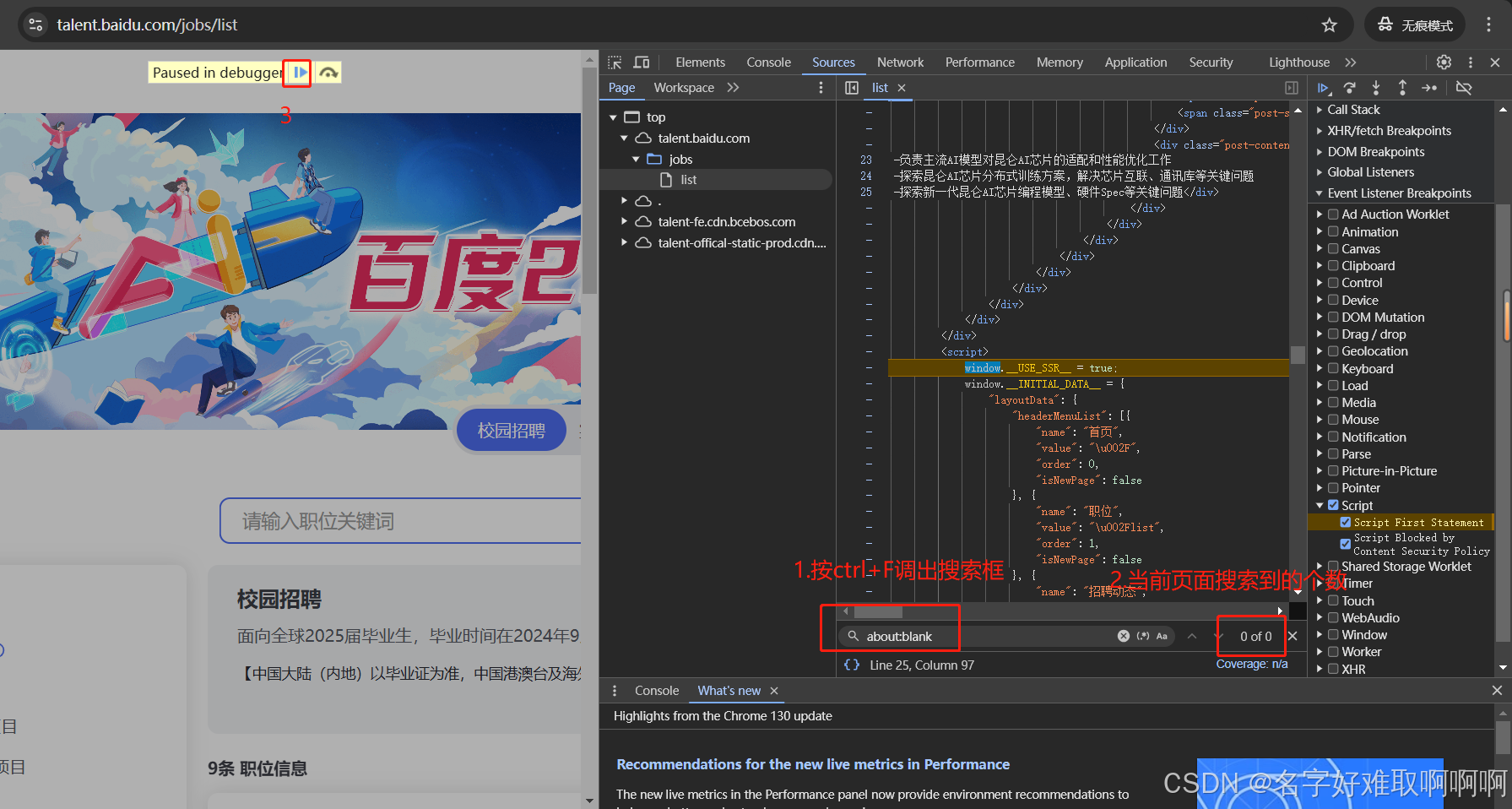Click the 校园招聘 banner button
The width and height of the screenshot is (1512, 809).
512,431
